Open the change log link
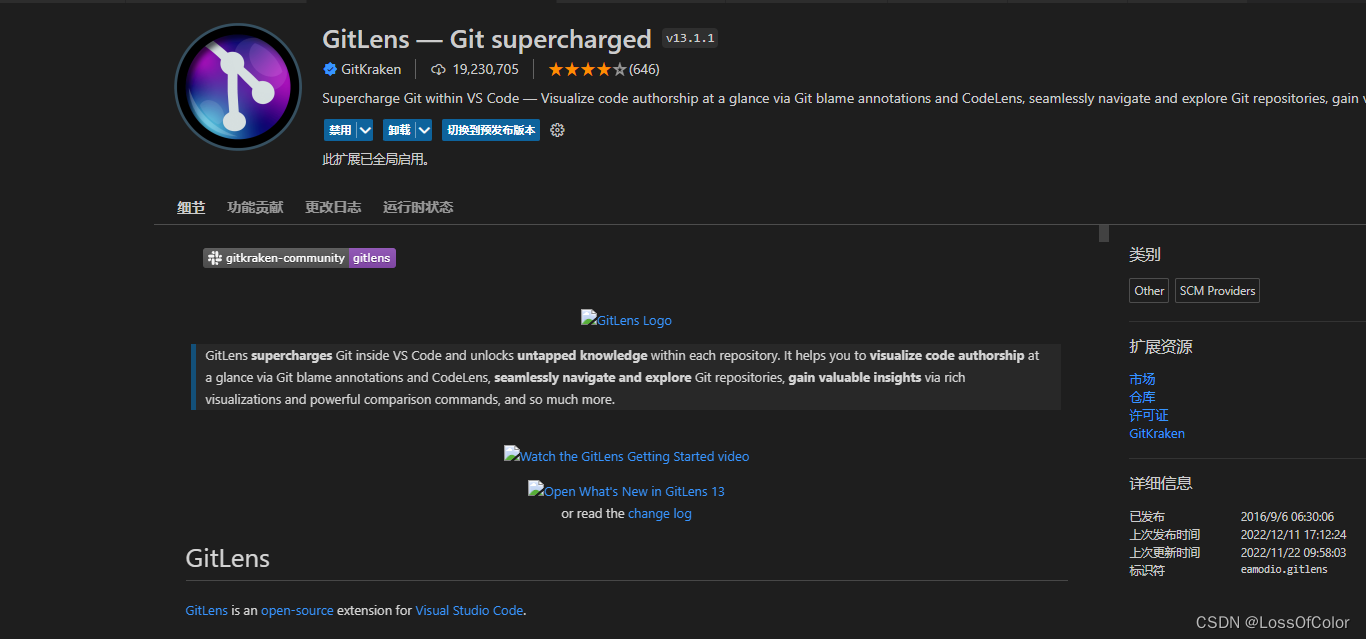Image resolution: width=1366 pixels, height=639 pixels. point(660,513)
